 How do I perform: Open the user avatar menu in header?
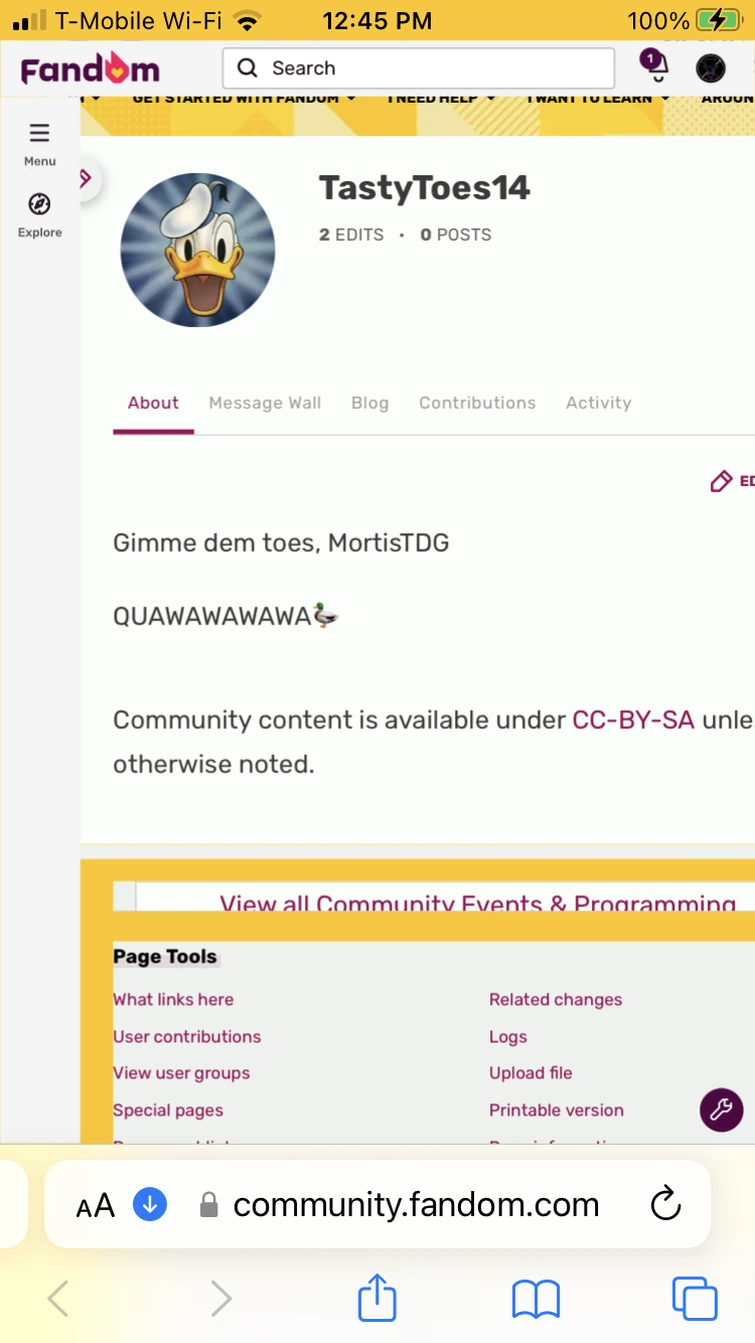pyautogui.click(x=711, y=68)
